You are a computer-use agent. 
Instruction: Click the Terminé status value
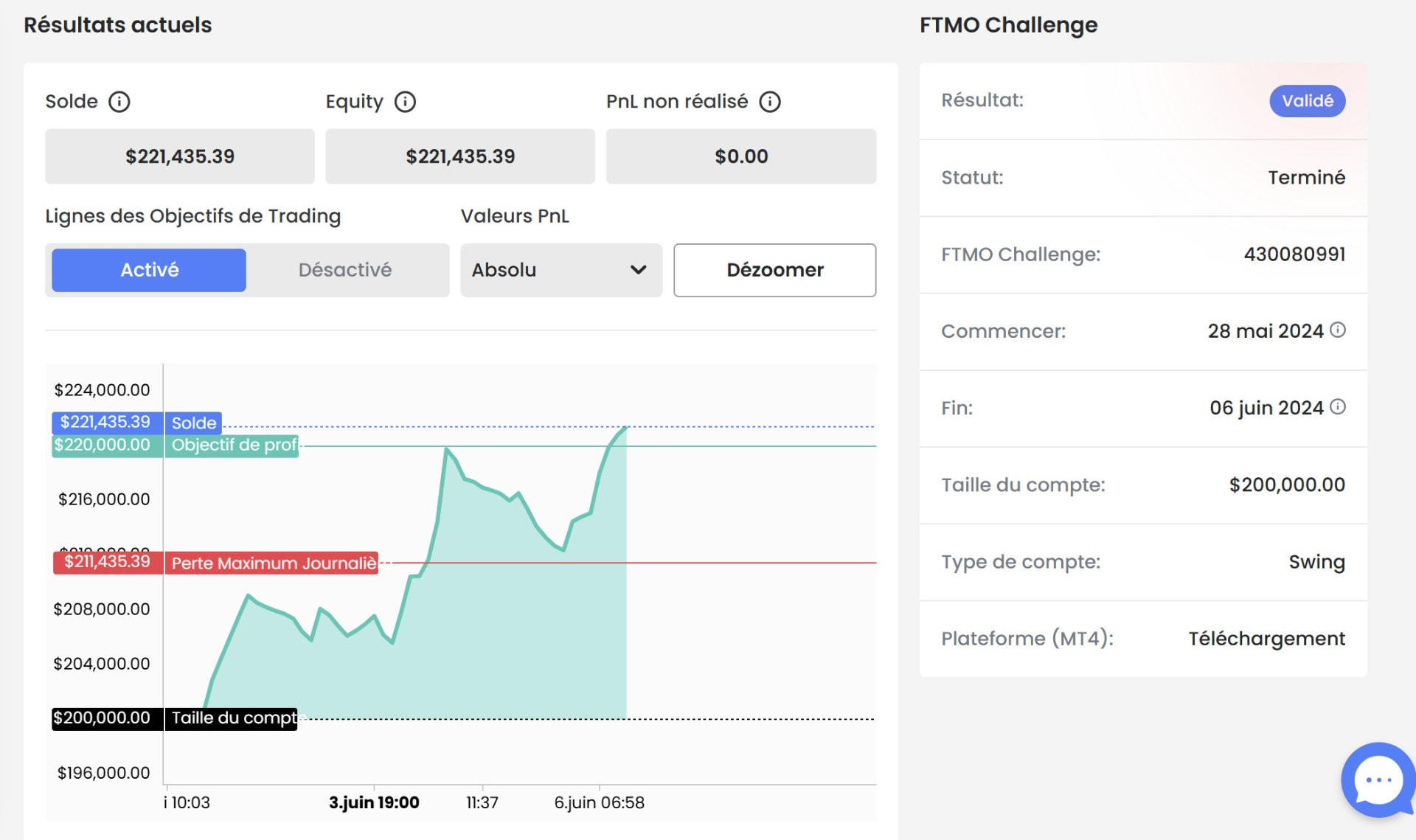tap(1306, 178)
